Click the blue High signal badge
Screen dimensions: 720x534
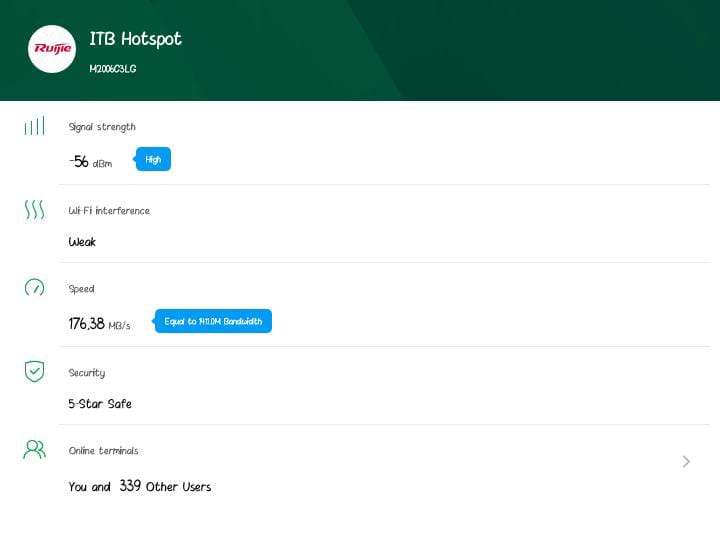[x=153, y=159]
